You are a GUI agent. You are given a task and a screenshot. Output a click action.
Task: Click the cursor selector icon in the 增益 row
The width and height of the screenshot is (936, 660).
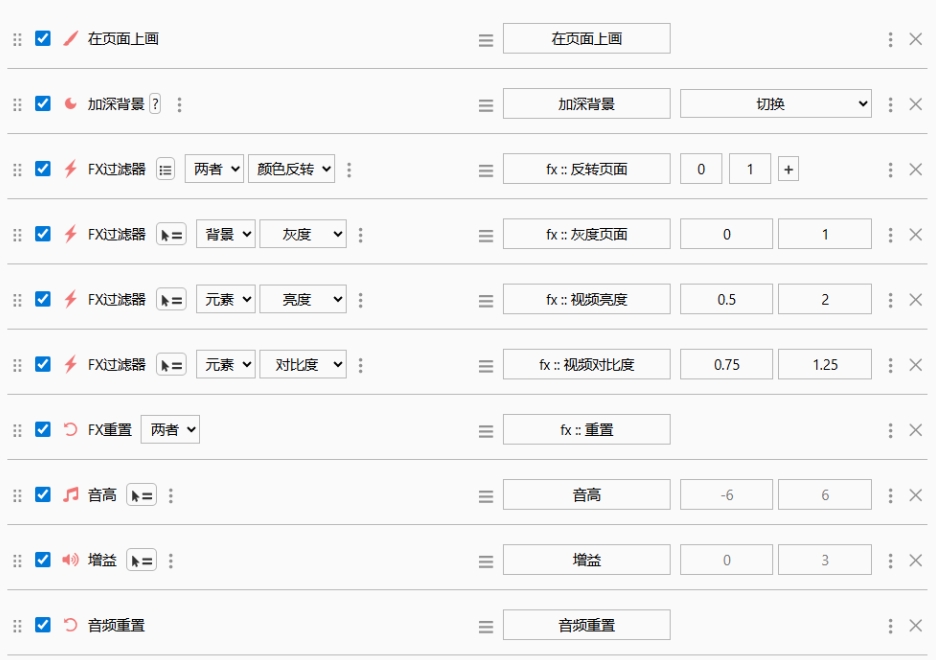coord(141,560)
